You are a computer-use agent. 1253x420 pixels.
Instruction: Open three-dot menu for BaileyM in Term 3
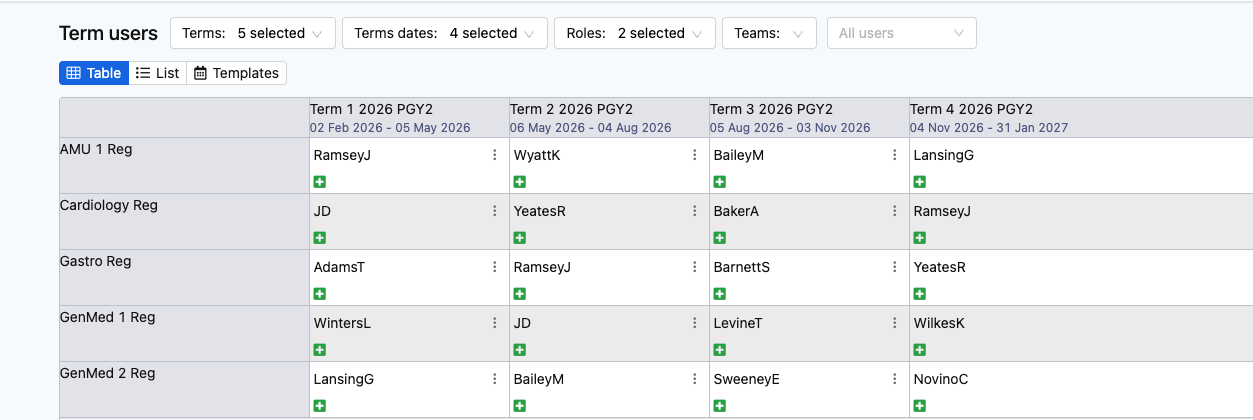pos(894,155)
